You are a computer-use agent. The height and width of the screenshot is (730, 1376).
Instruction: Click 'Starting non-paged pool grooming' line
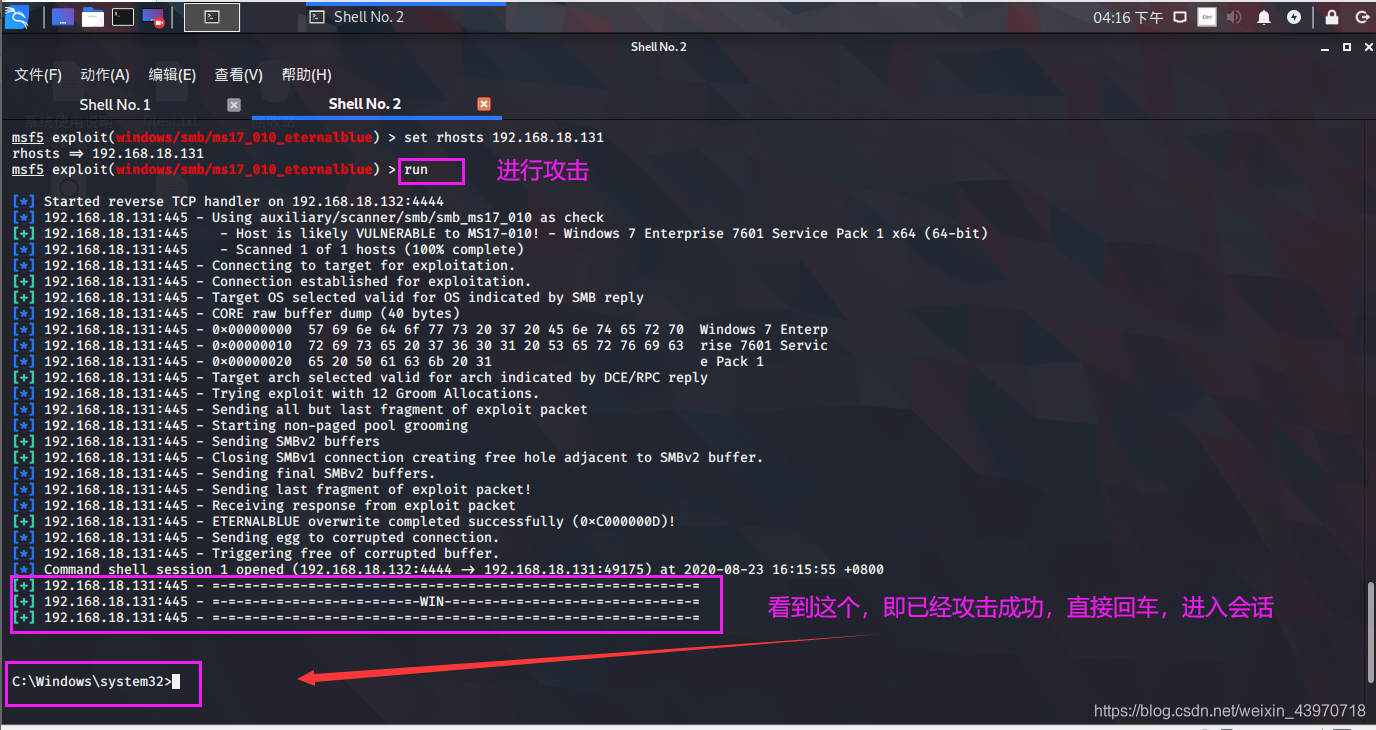340,425
